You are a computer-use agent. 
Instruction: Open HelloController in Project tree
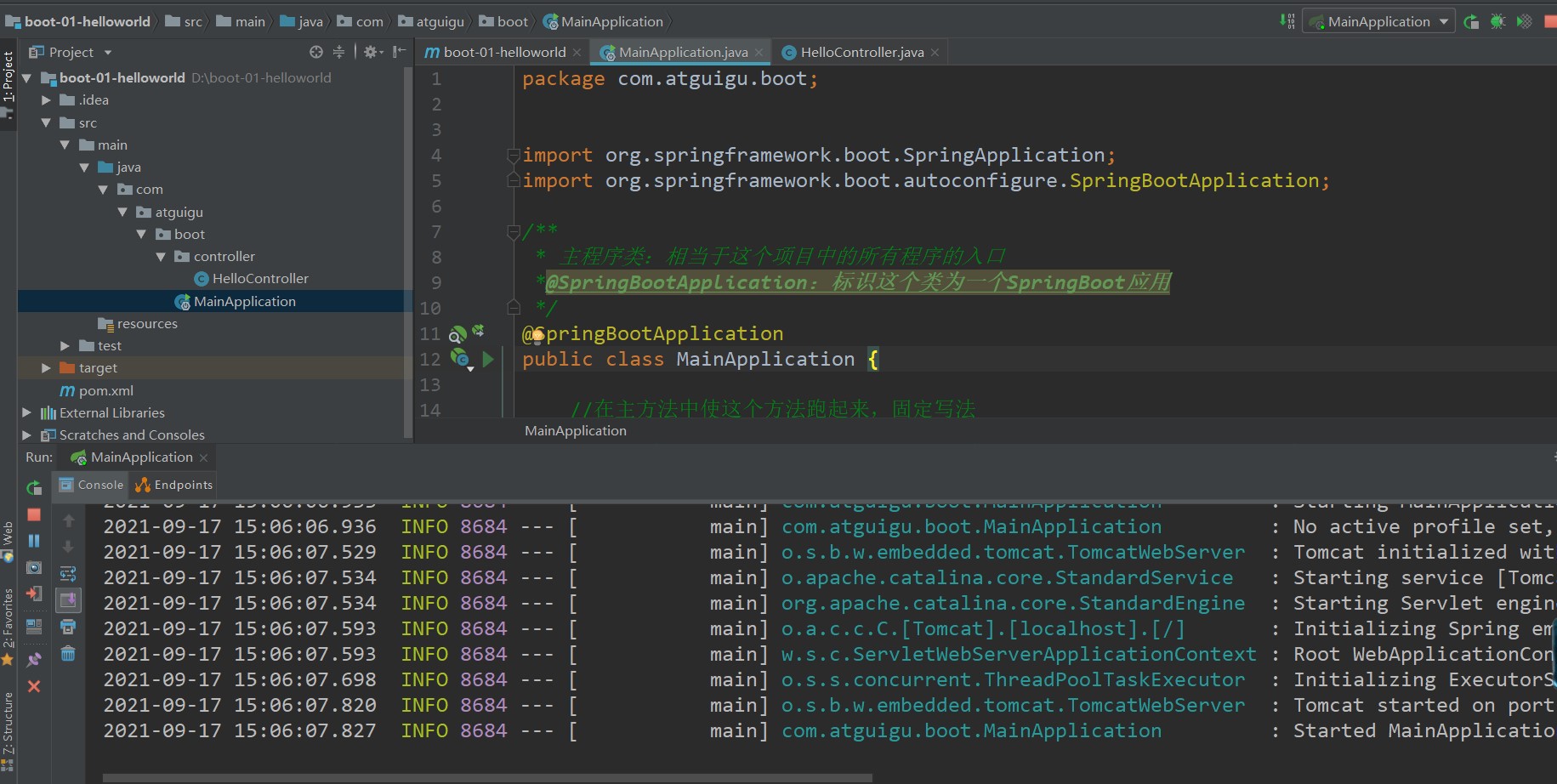(251, 278)
